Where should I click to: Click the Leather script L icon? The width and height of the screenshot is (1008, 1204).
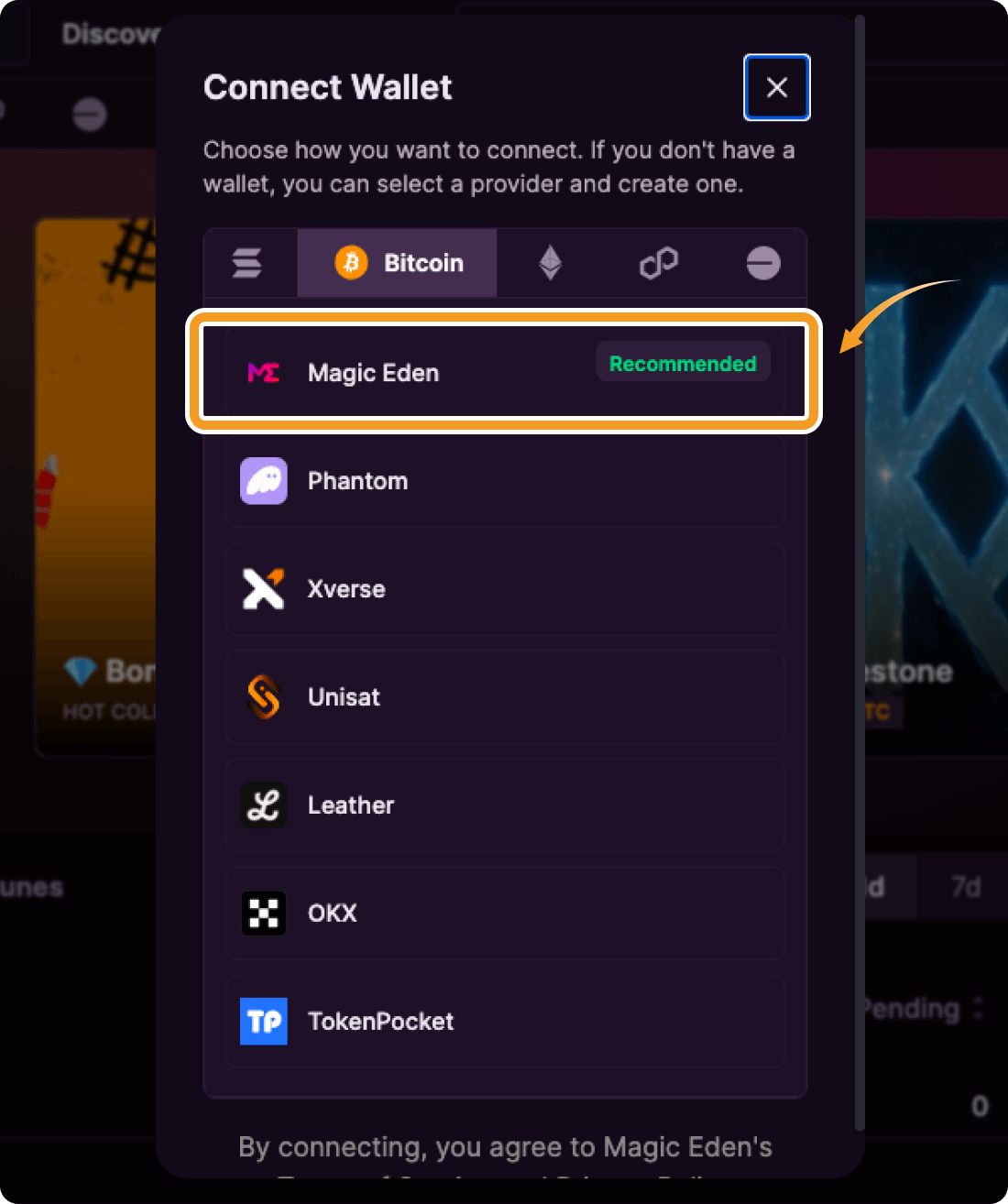[264, 805]
